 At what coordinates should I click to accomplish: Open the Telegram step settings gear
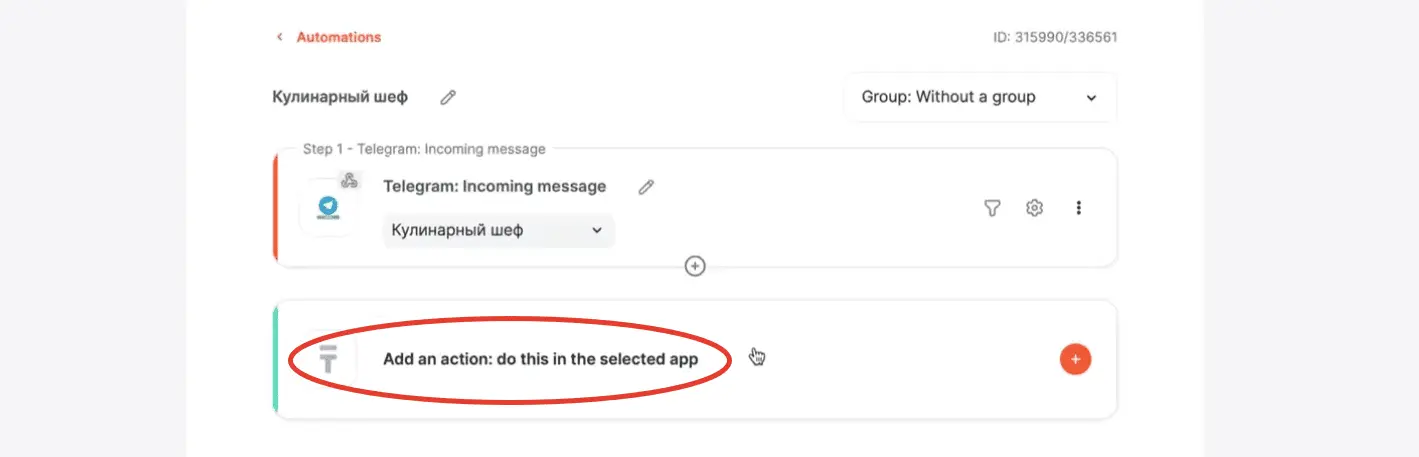coord(1035,208)
